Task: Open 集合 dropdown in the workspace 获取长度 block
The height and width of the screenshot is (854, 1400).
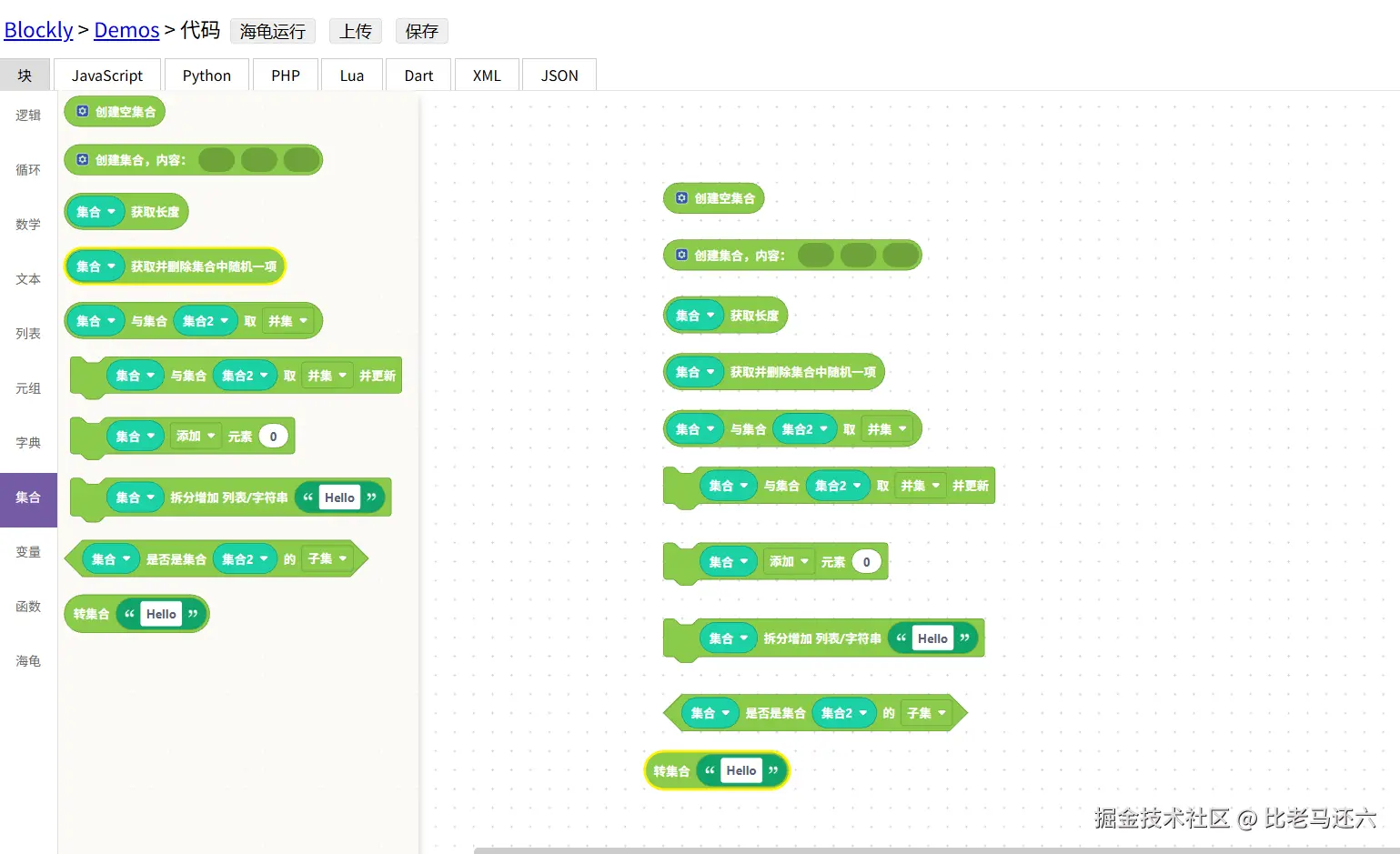Action: [696, 316]
